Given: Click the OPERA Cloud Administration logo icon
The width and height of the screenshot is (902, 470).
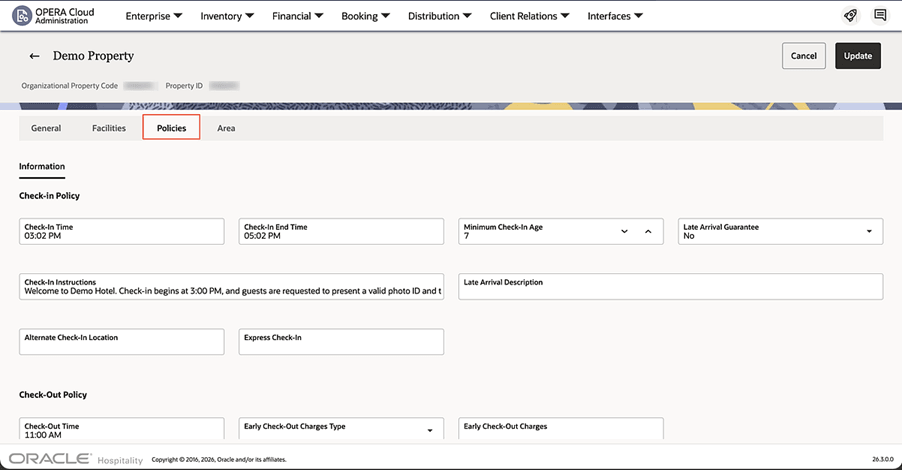Looking at the screenshot, I should [x=22, y=16].
